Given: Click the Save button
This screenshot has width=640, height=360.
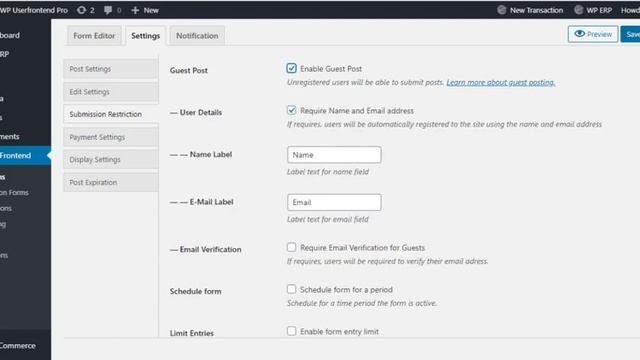Looking at the screenshot, I should pyautogui.click(x=631, y=34).
